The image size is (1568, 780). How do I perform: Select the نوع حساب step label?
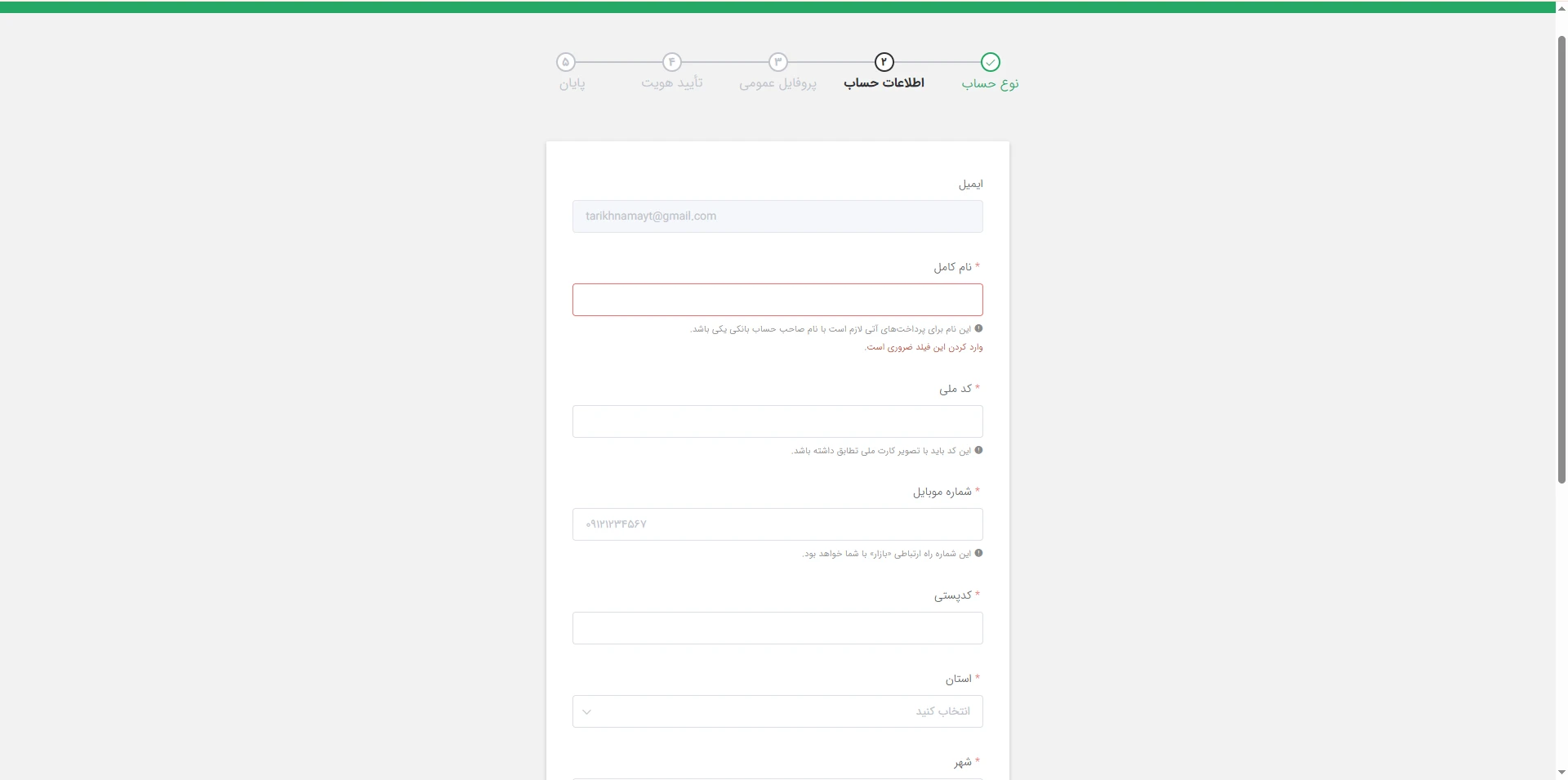(990, 83)
